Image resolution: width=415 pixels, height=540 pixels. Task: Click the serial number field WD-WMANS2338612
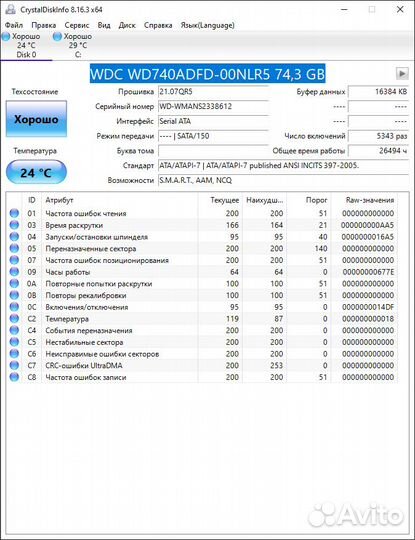coord(213,106)
